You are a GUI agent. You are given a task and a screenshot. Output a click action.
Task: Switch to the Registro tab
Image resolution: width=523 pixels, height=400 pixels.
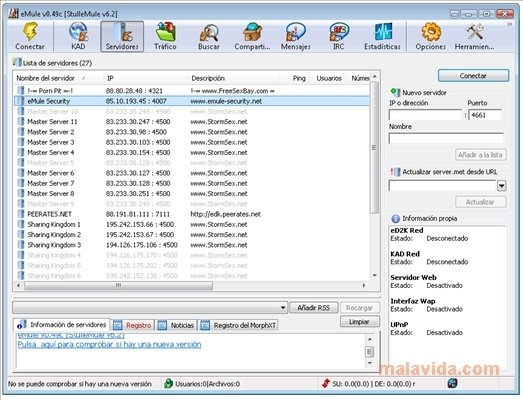coord(133,325)
